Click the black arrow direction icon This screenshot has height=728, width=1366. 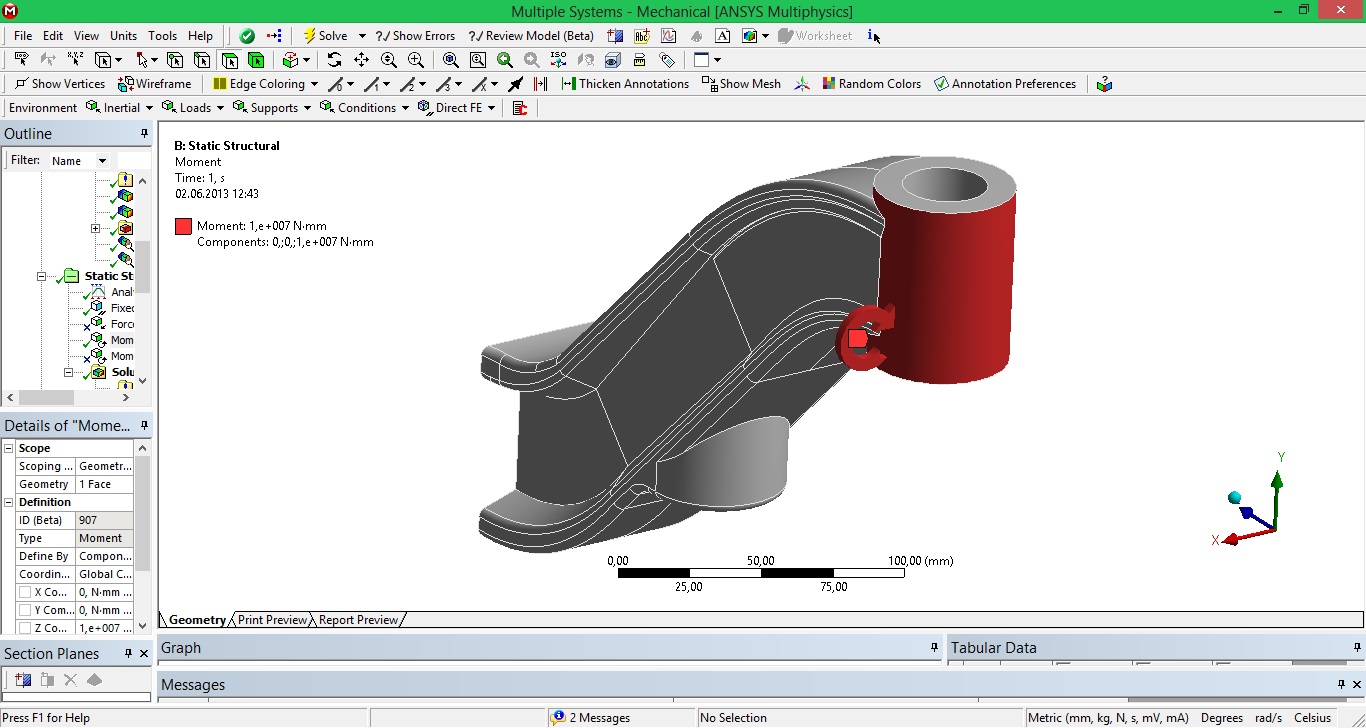point(516,84)
